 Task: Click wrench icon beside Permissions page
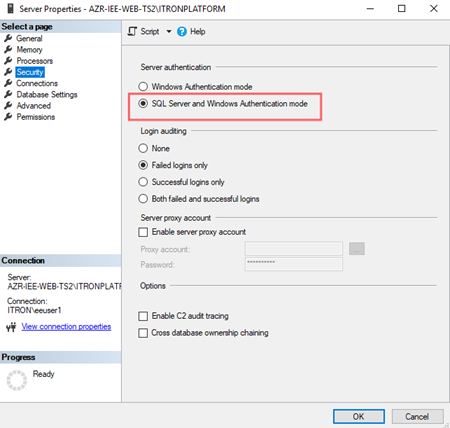pos(8,117)
